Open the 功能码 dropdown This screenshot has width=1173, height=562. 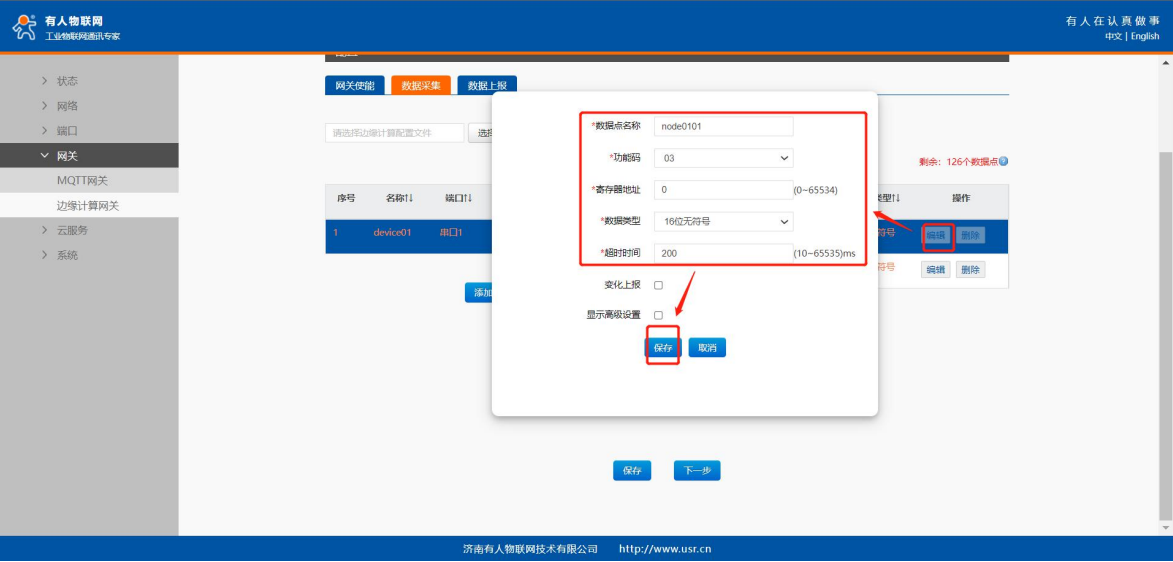[723, 158]
